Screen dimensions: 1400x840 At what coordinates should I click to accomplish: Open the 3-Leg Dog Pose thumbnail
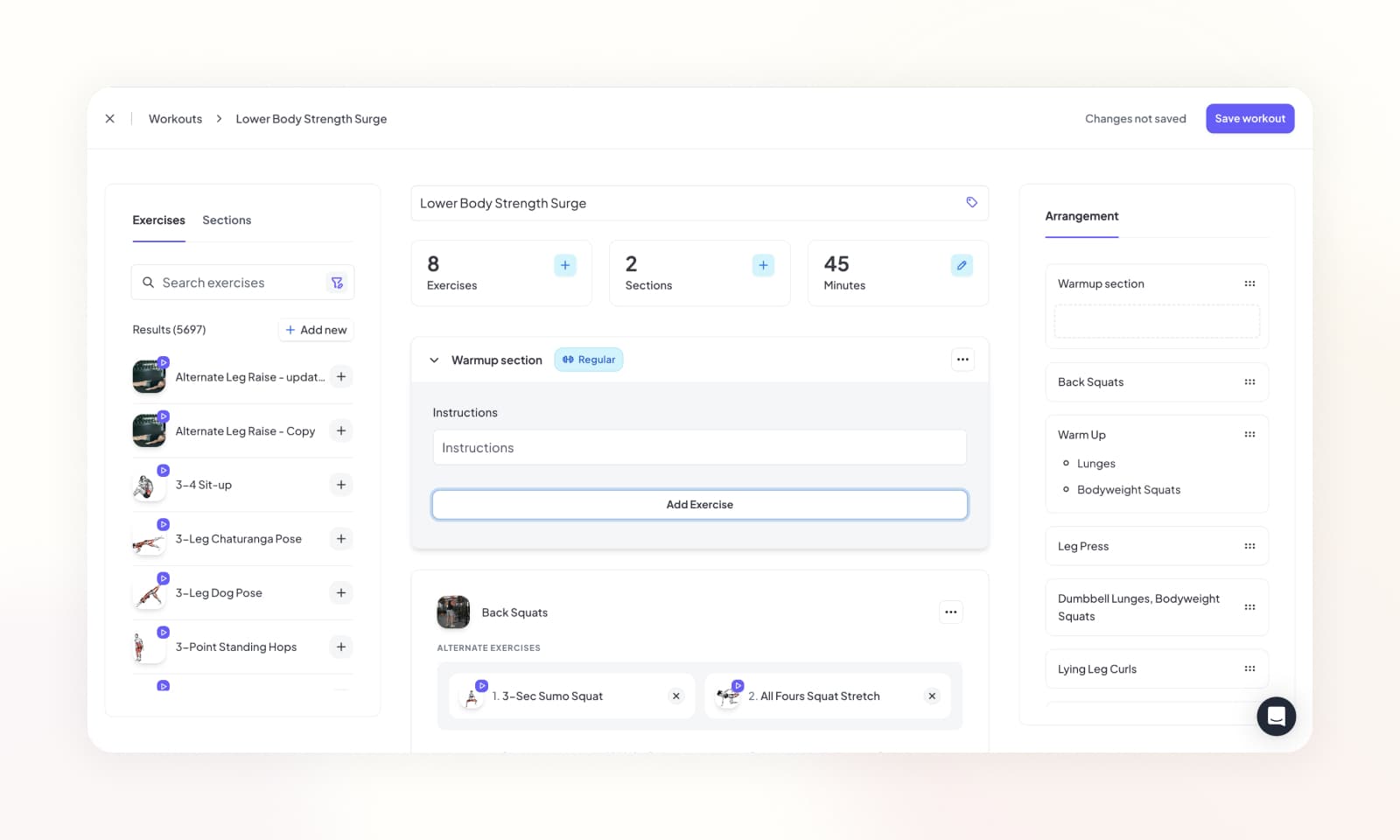click(149, 594)
